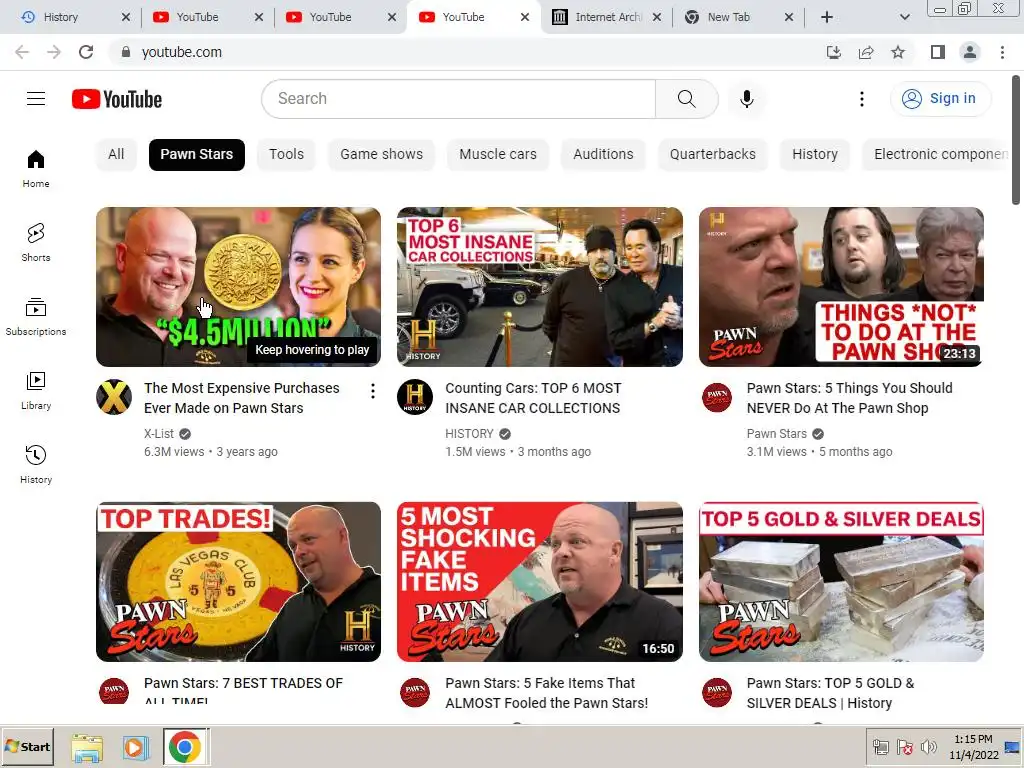Install YouTube app from address bar

834,52
